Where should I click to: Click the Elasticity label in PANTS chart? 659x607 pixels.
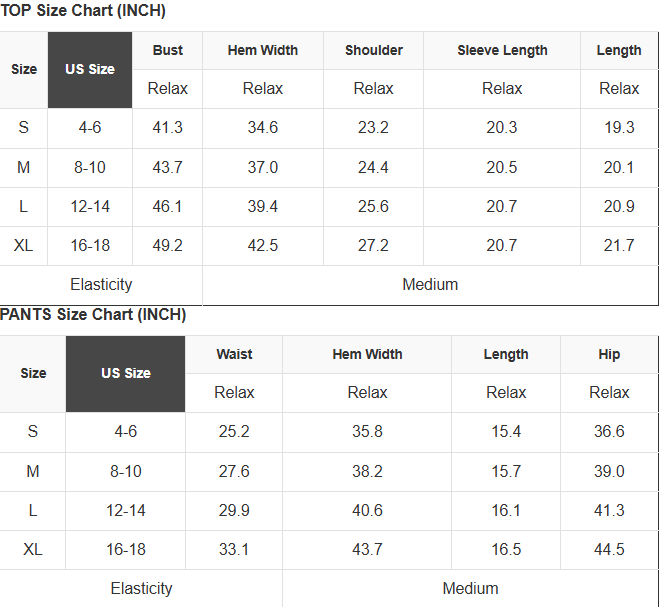pyautogui.click(x=141, y=589)
